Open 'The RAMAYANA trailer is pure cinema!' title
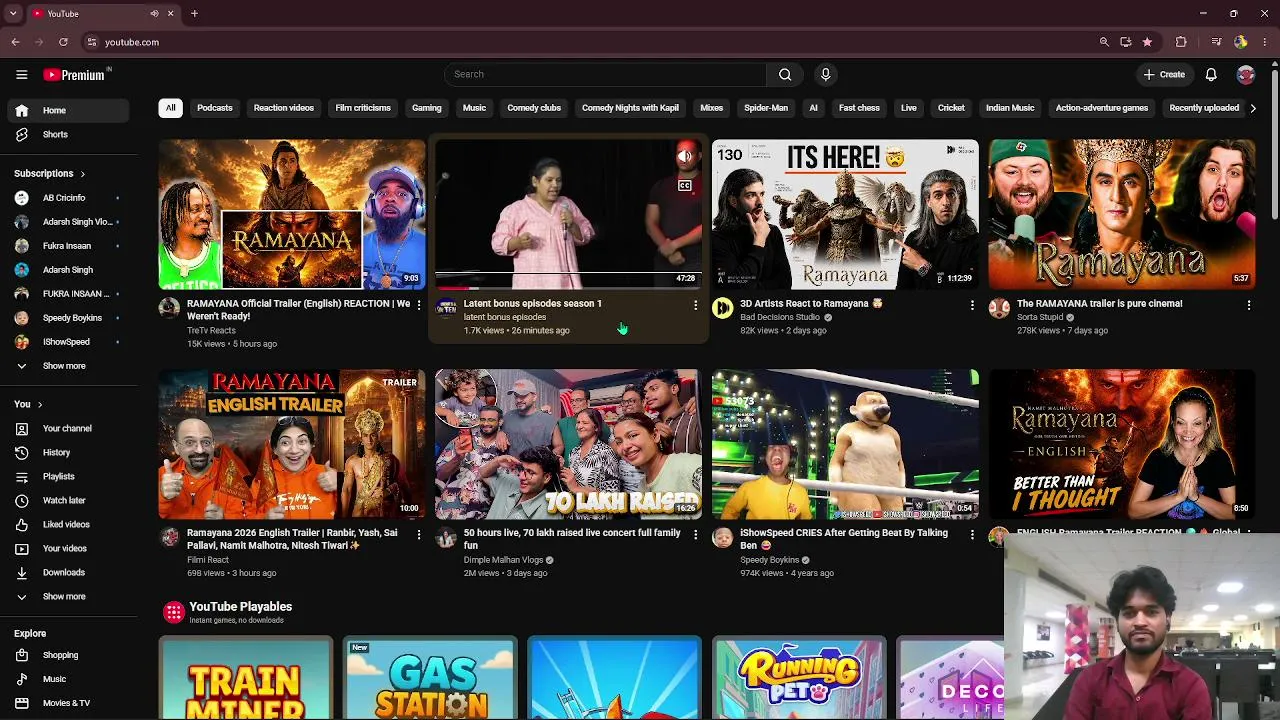The image size is (1280, 720). coord(1099,303)
